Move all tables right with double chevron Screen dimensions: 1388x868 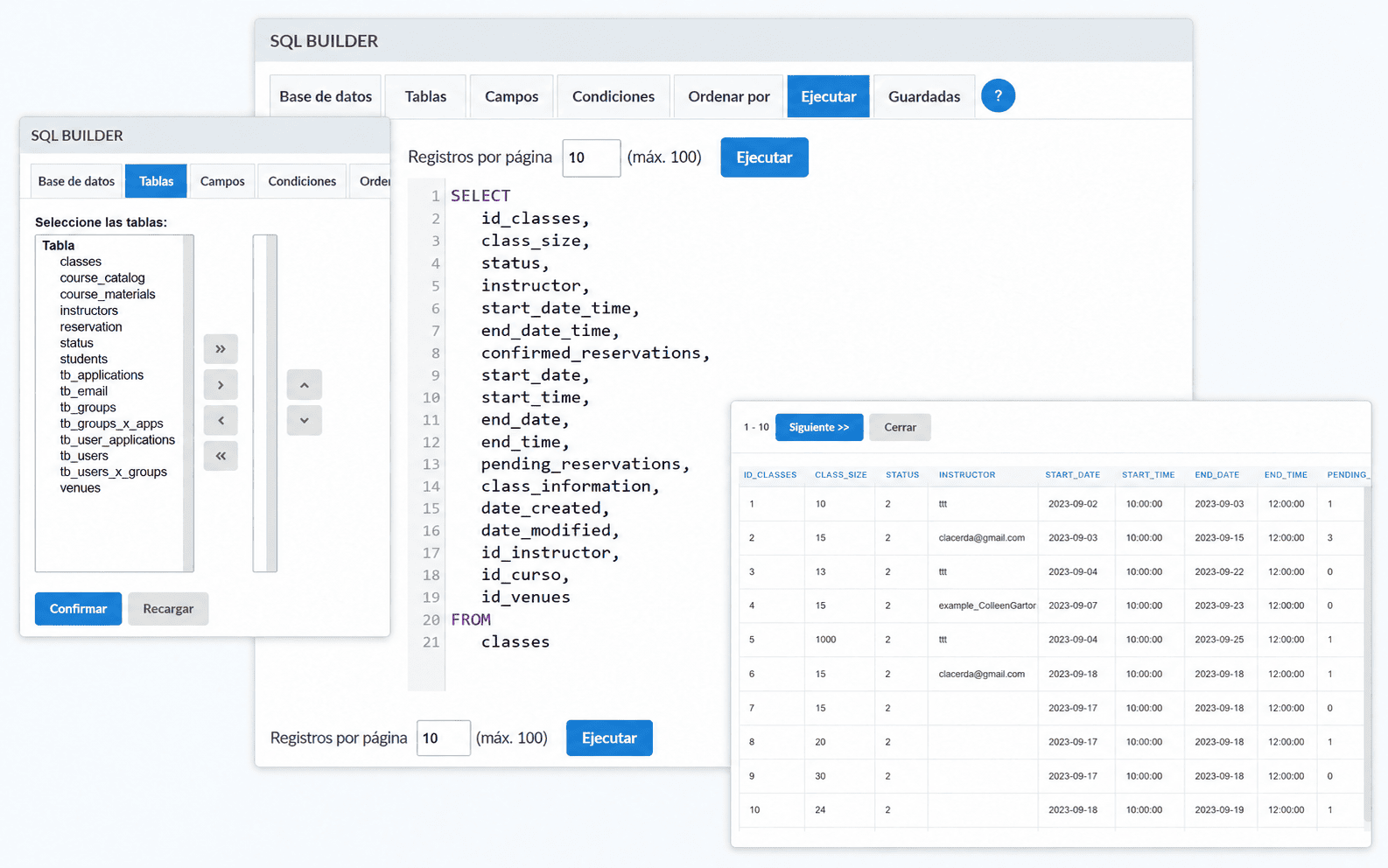(x=221, y=349)
